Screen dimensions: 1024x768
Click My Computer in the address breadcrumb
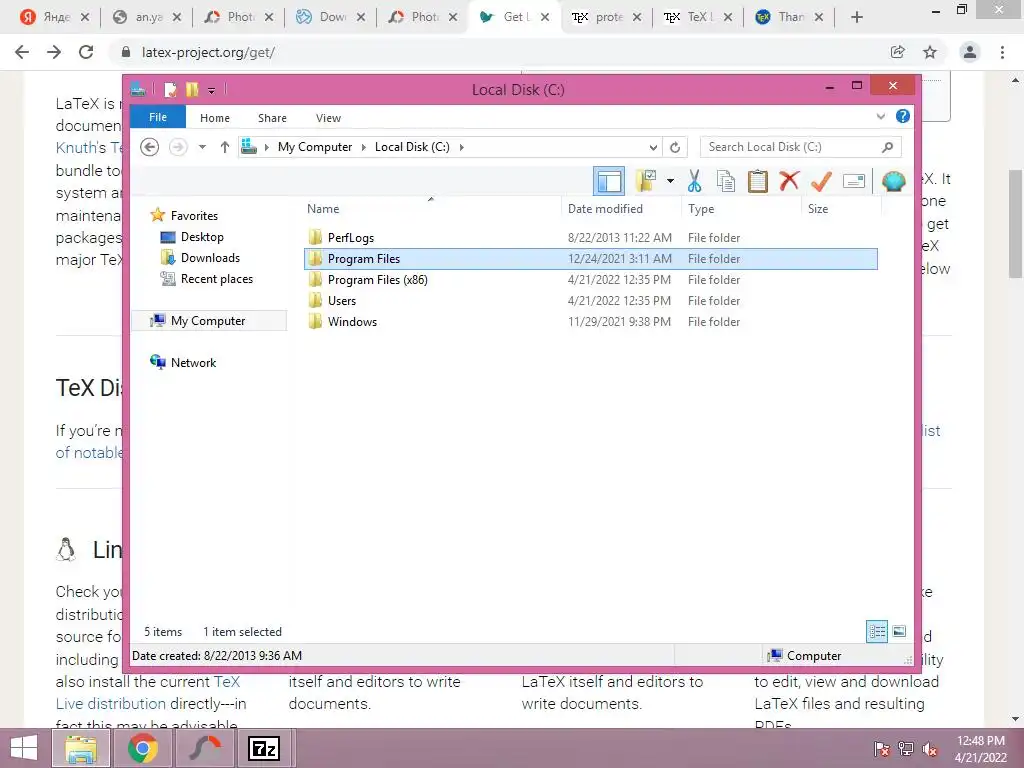315,147
